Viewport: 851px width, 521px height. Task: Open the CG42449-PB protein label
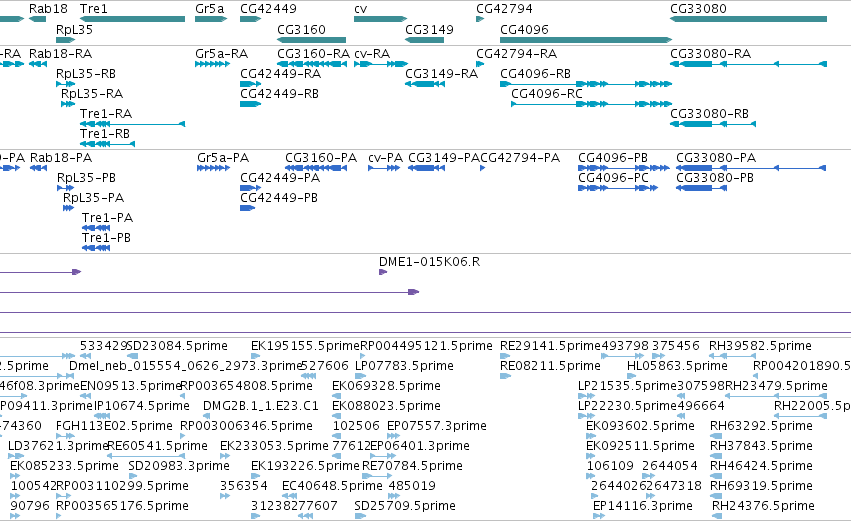pos(279,198)
